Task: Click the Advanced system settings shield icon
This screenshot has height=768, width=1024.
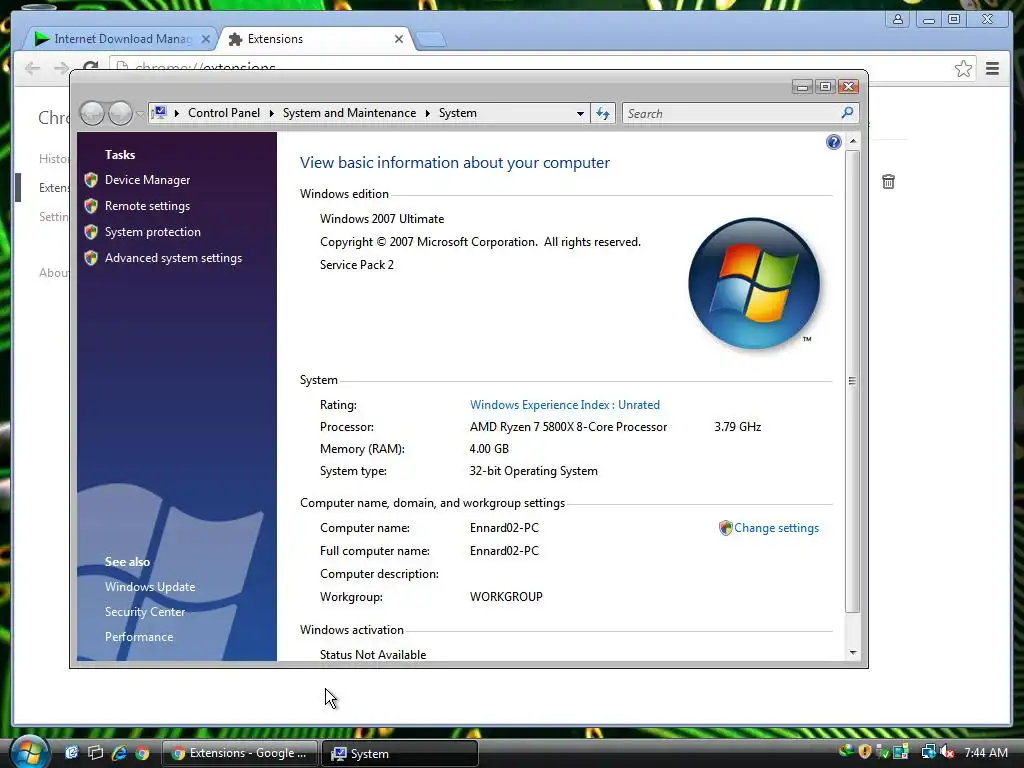Action: tap(91, 258)
